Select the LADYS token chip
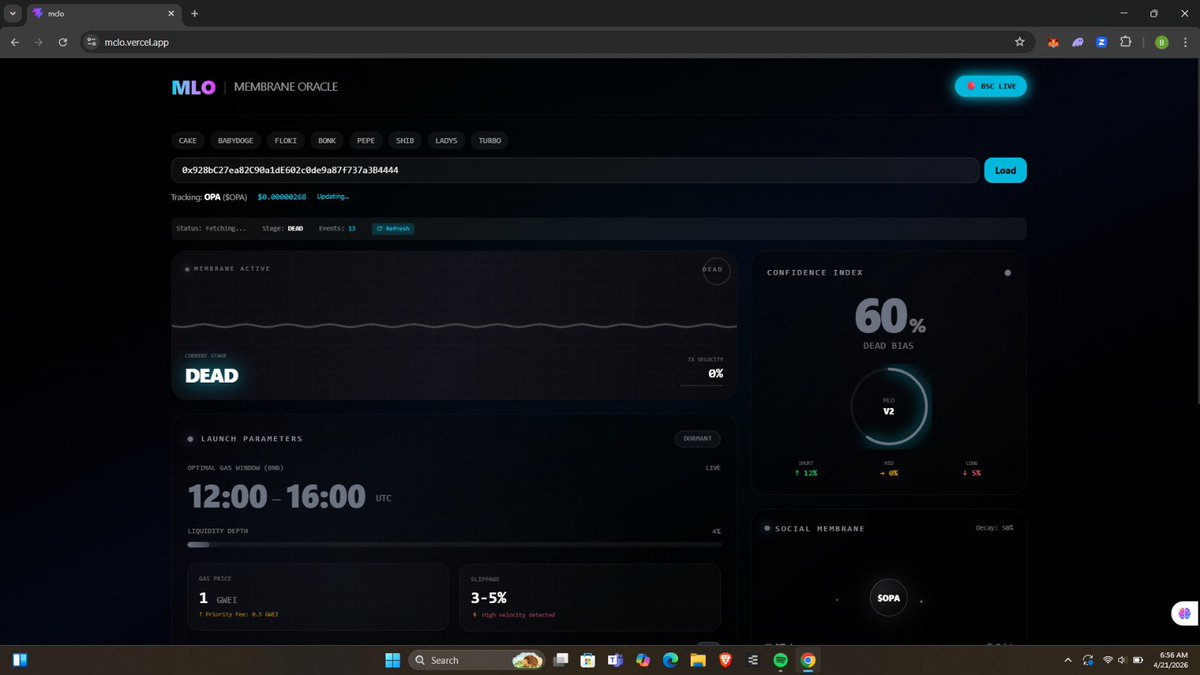This screenshot has width=1200, height=675. (x=446, y=141)
